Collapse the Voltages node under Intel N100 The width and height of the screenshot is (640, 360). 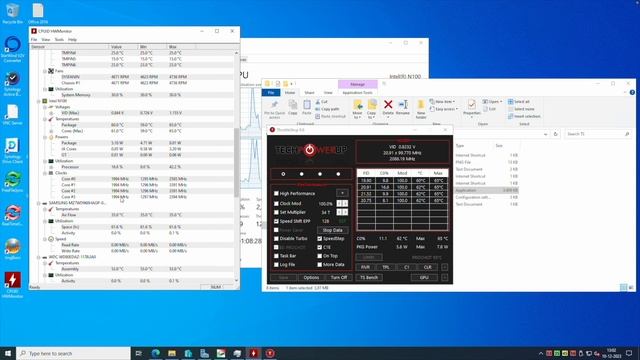tap(45, 107)
